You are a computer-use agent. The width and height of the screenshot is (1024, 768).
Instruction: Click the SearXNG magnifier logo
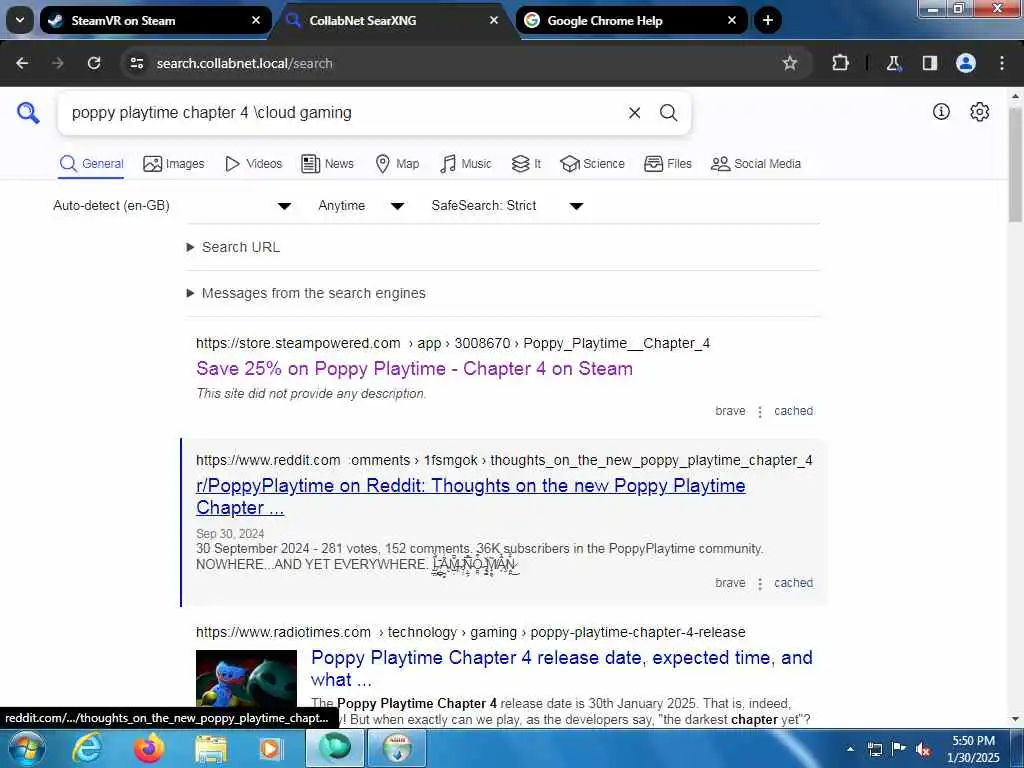click(28, 113)
